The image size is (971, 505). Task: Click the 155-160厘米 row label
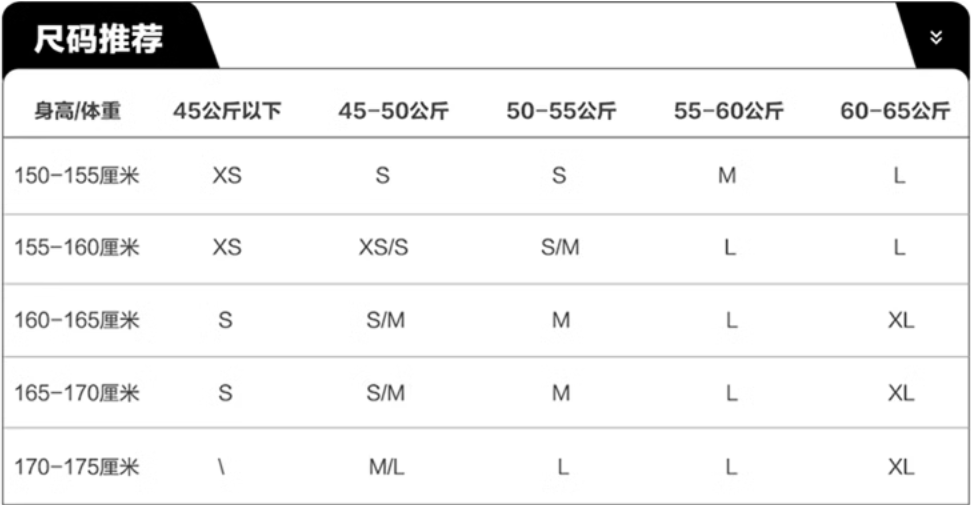click(77, 248)
